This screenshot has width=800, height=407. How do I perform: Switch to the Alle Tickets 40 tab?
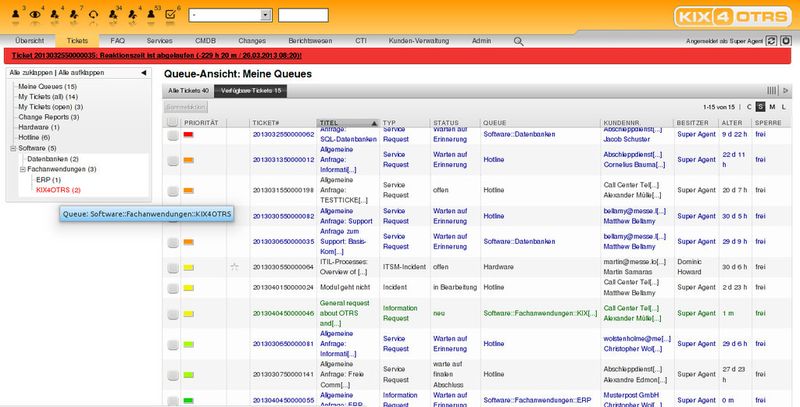[x=188, y=91]
